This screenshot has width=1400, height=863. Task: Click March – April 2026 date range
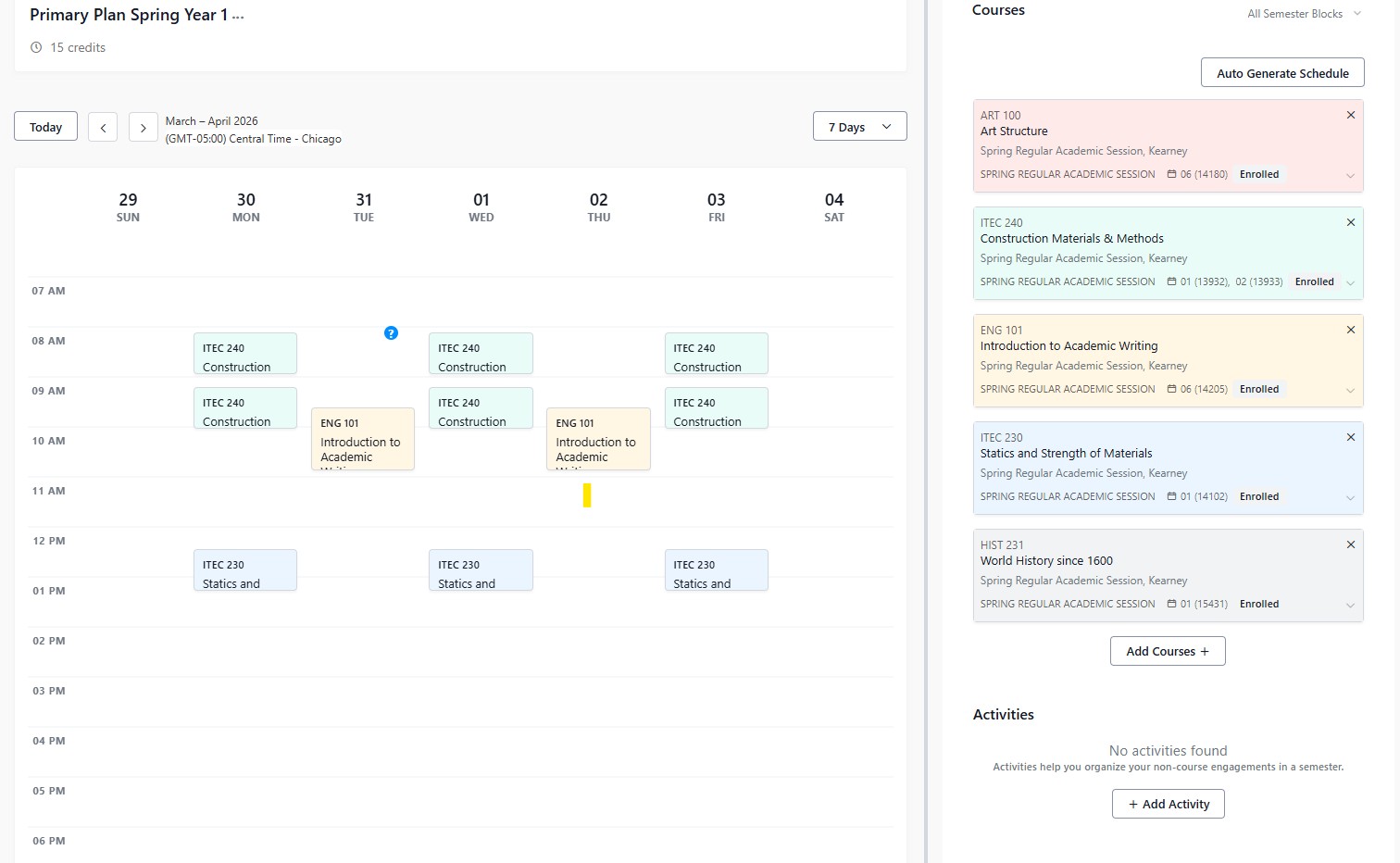point(211,121)
